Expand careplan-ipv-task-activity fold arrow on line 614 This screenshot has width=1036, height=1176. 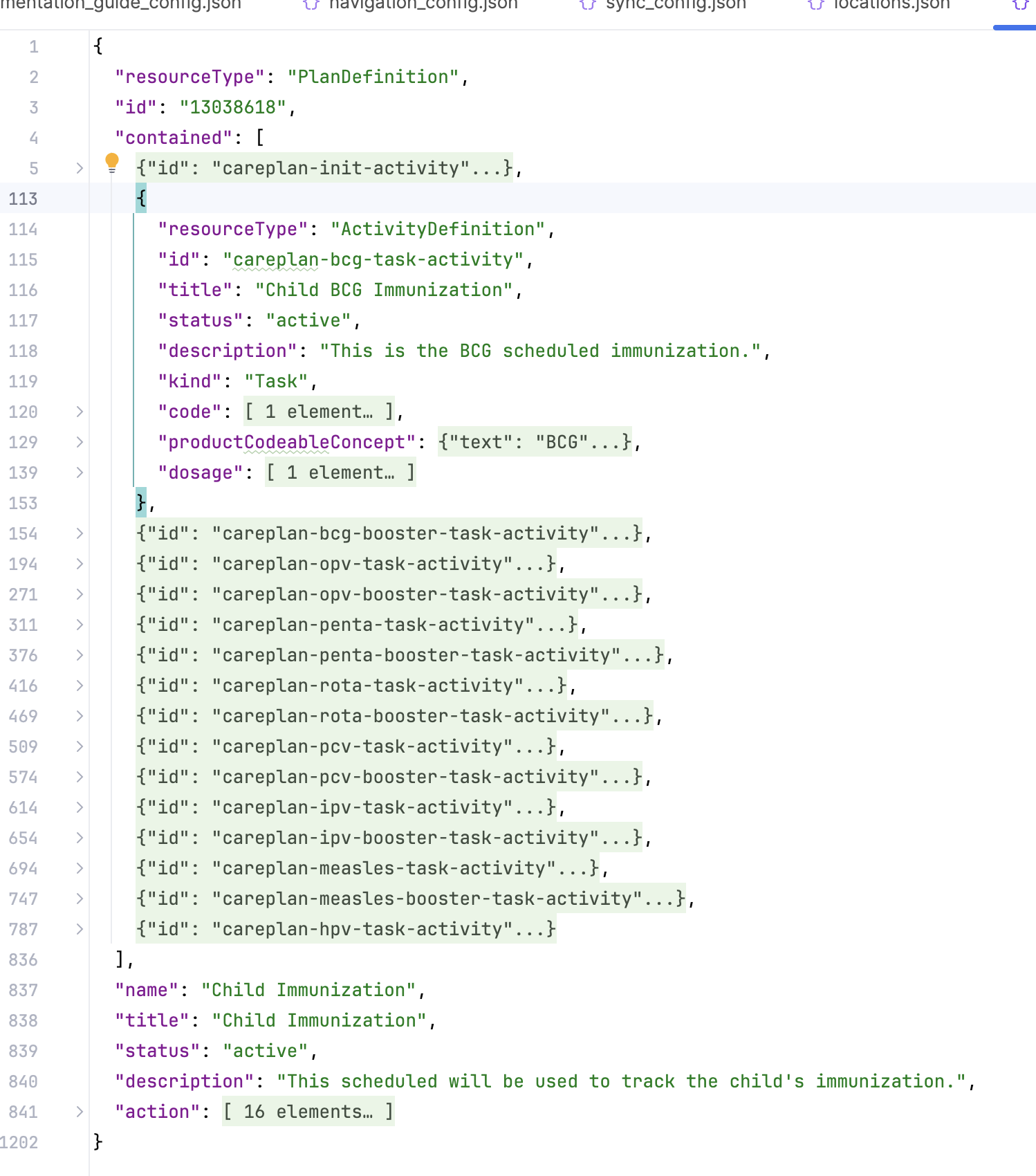(80, 807)
